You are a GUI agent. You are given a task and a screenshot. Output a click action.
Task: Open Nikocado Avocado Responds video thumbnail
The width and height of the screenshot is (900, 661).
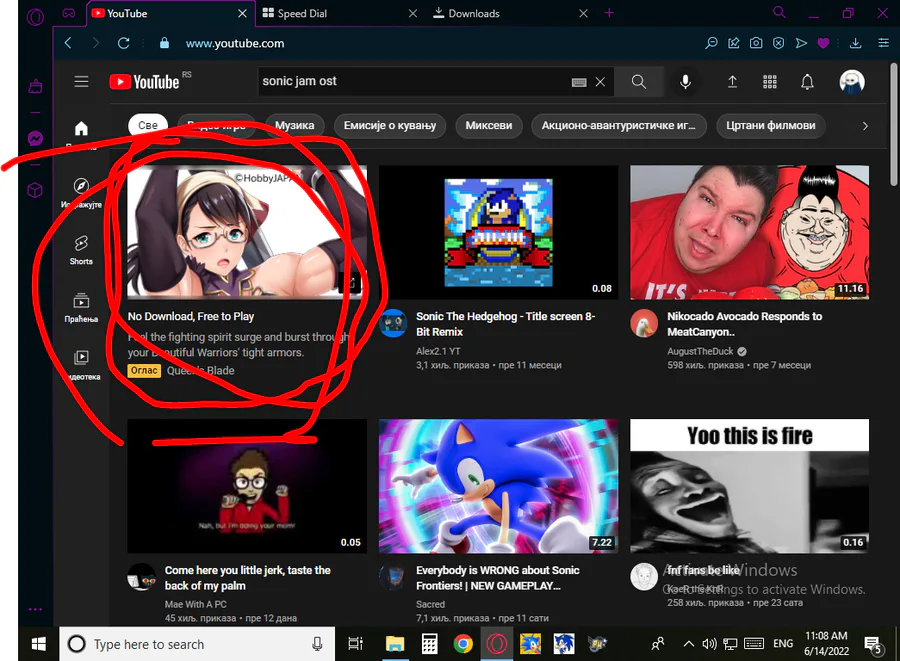click(x=750, y=232)
